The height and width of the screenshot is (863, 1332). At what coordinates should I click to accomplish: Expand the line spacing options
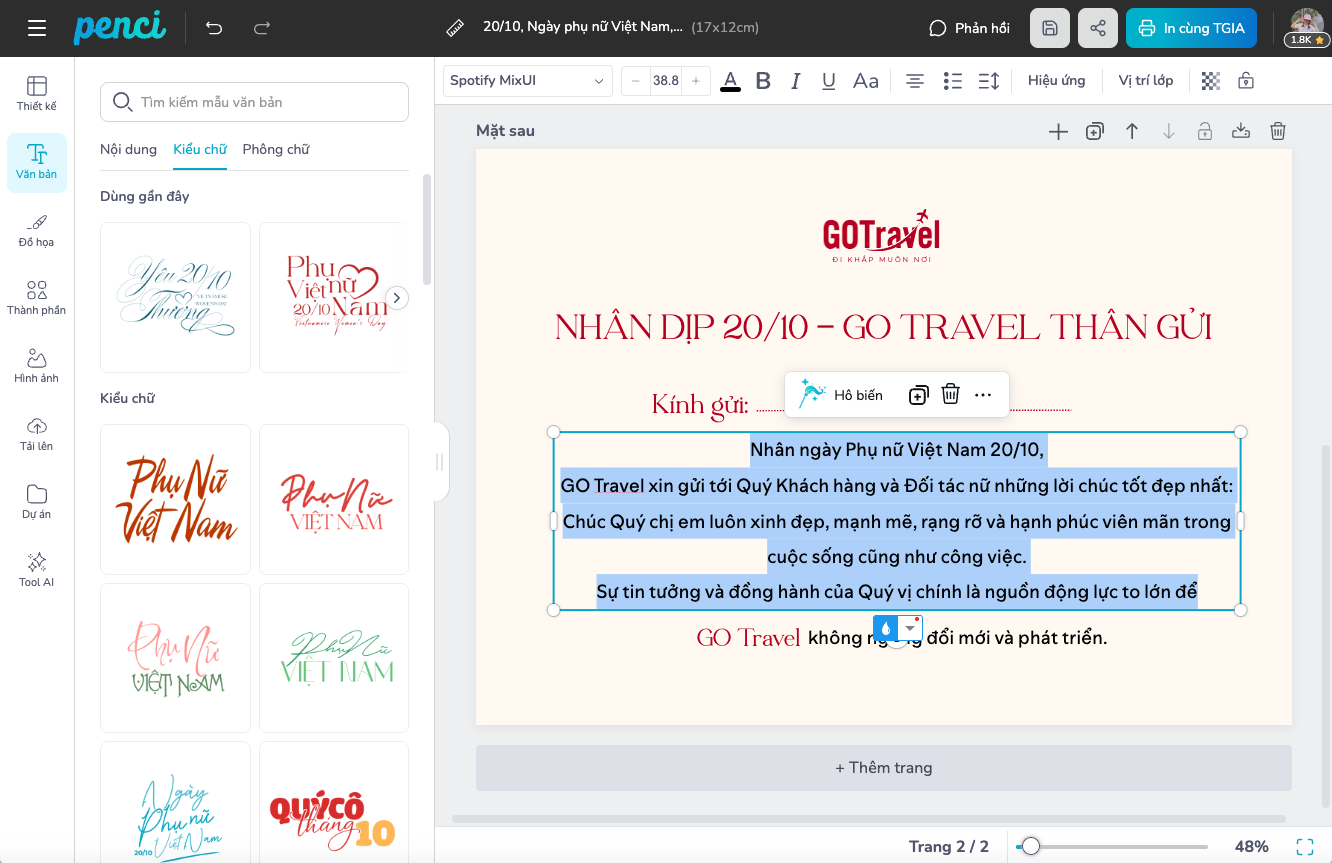(988, 81)
